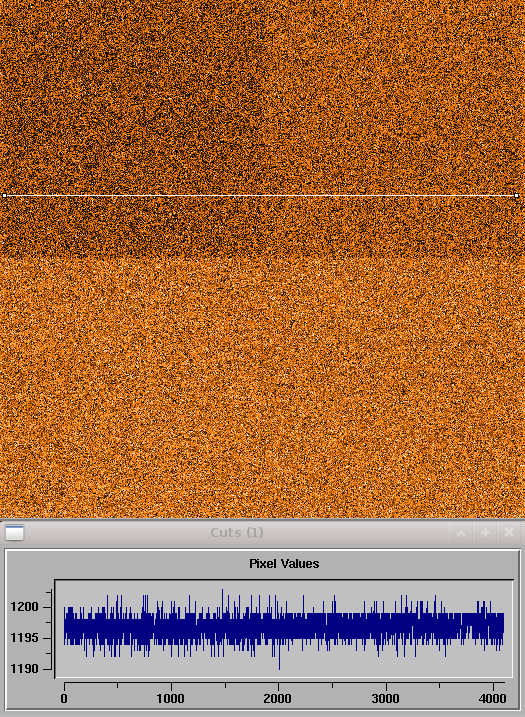Click the 1190 label on the y-axis
This screenshot has height=717, width=525.
coord(28,669)
